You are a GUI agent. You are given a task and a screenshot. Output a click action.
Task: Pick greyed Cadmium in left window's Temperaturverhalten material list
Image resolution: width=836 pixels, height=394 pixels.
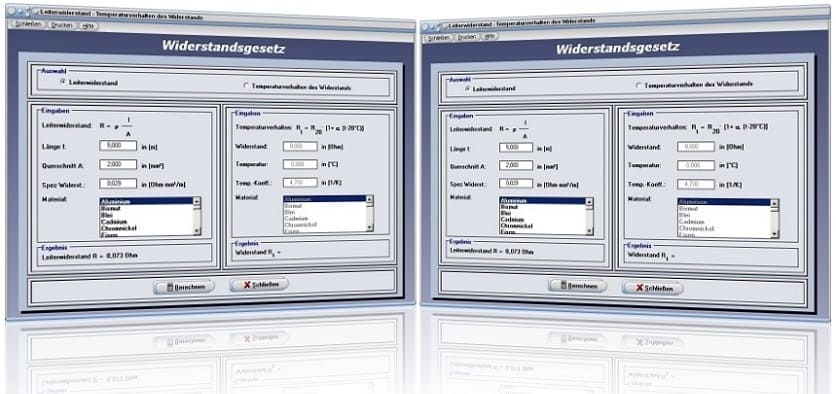coord(324,219)
